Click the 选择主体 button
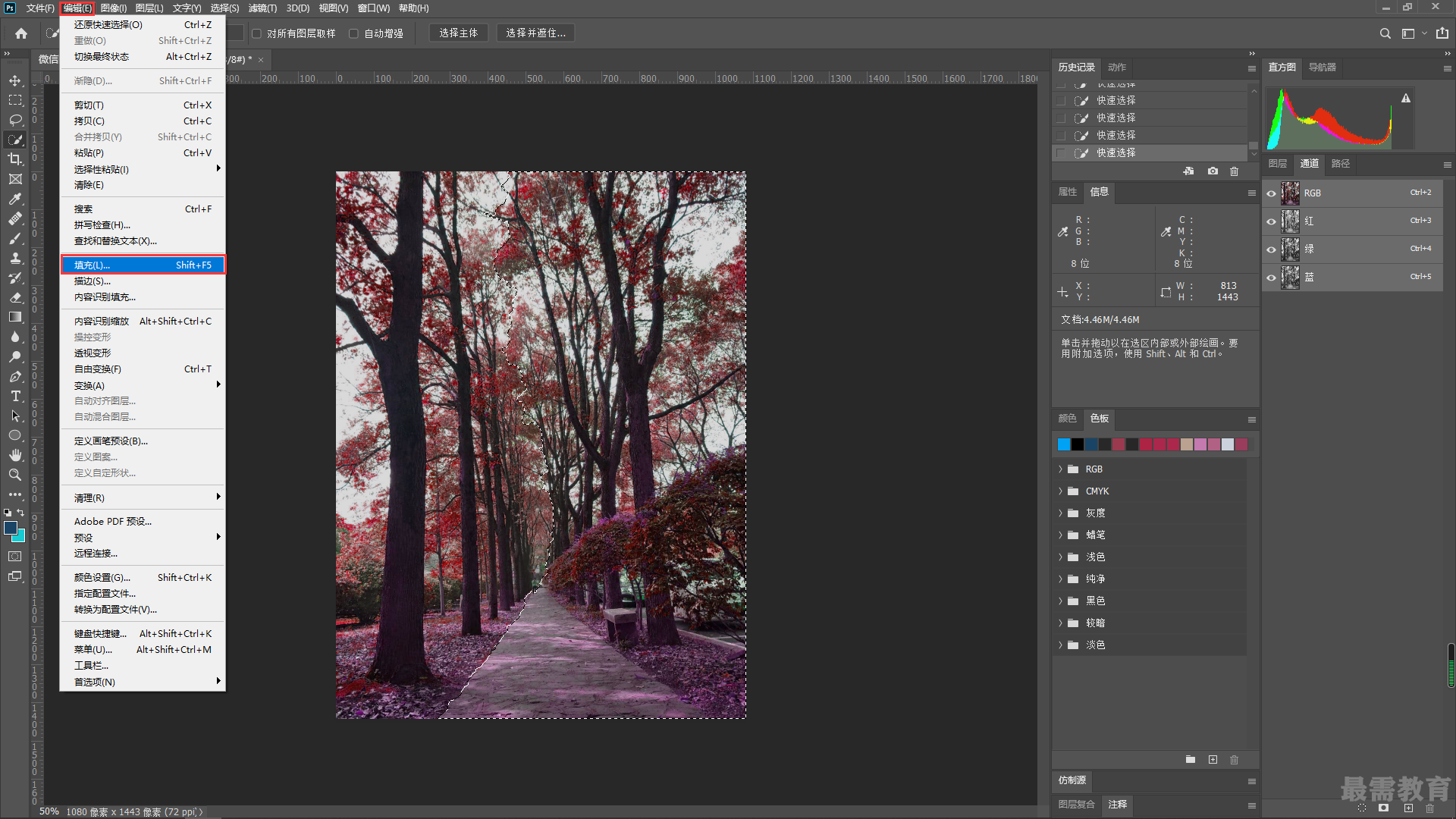Screen dimensions: 1456x819 point(458,33)
